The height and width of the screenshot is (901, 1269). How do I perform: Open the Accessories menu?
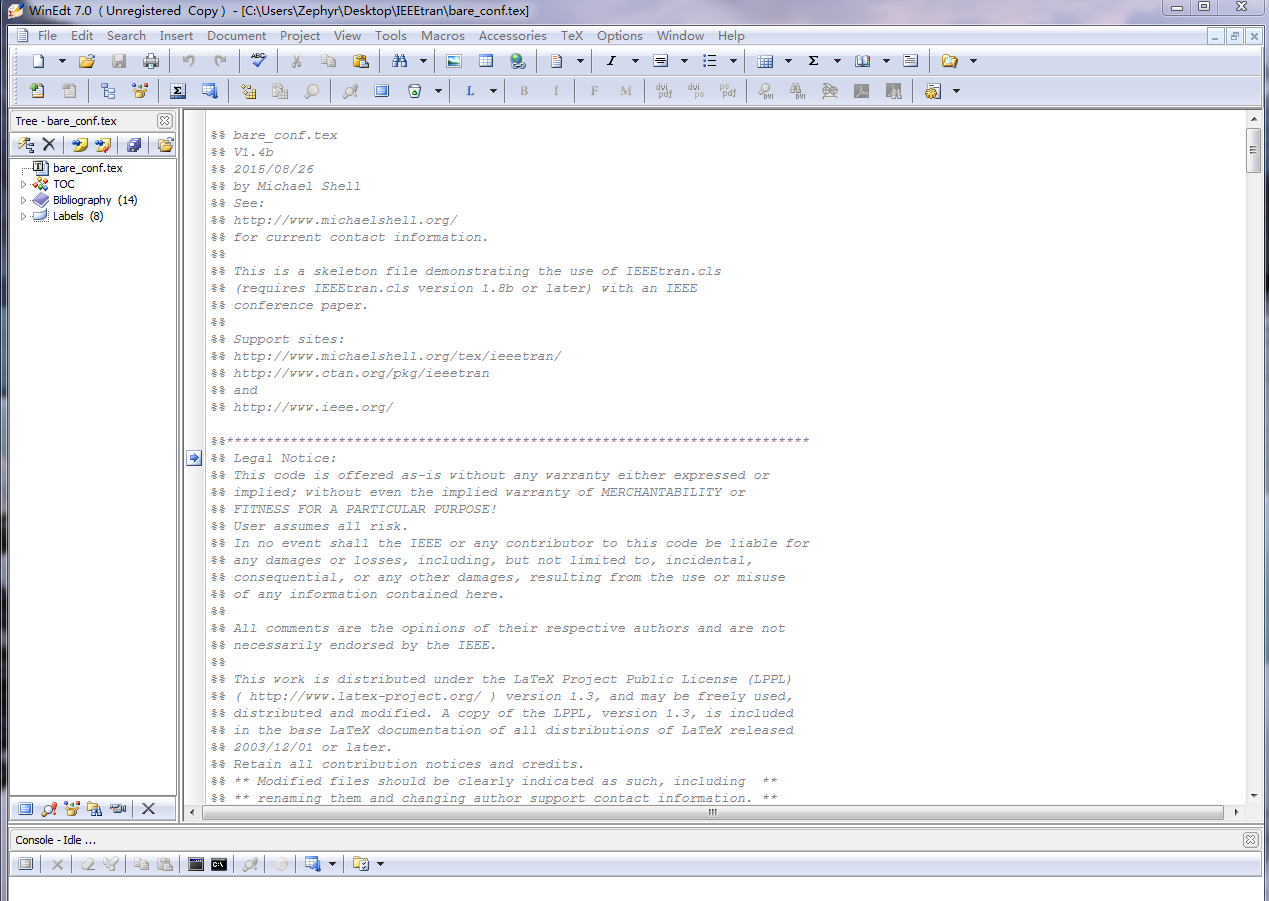tap(513, 36)
